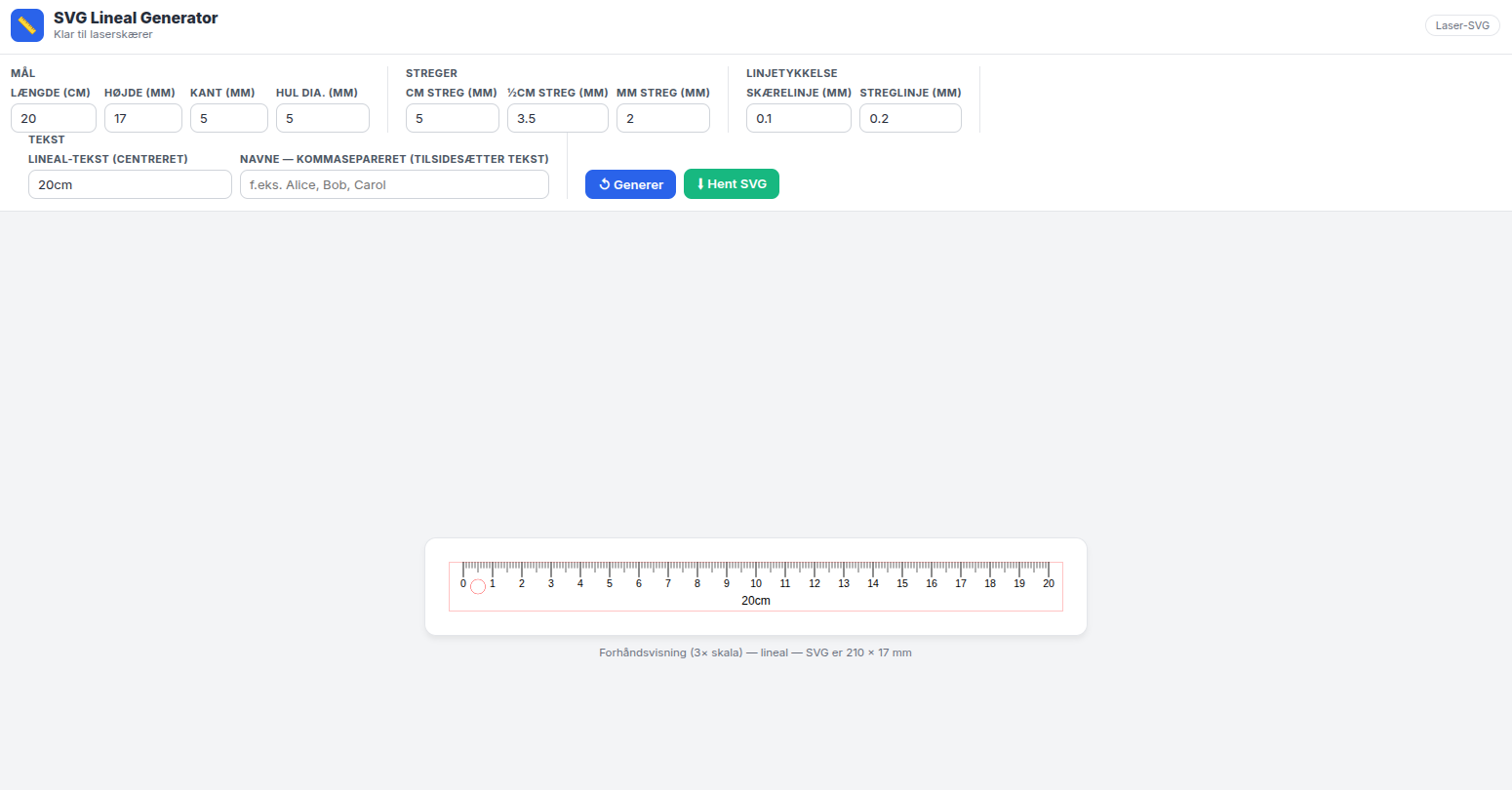Image resolution: width=1512 pixels, height=790 pixels.
Task: Click the 'LINEAL-TEKST (CENTRERET)' label
Action: tap(108, 159)
